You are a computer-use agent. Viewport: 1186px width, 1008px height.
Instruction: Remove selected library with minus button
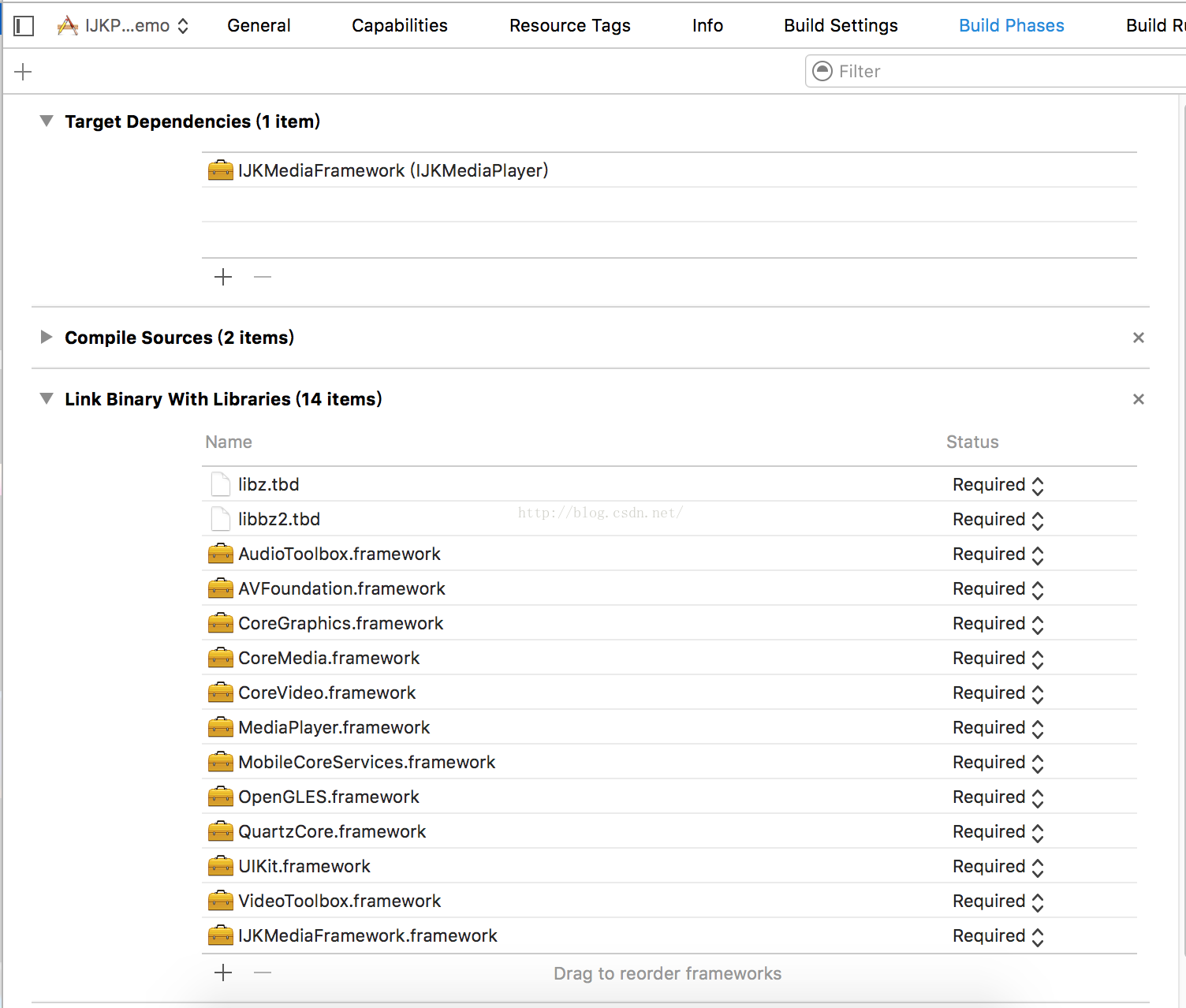pos(263,973)
